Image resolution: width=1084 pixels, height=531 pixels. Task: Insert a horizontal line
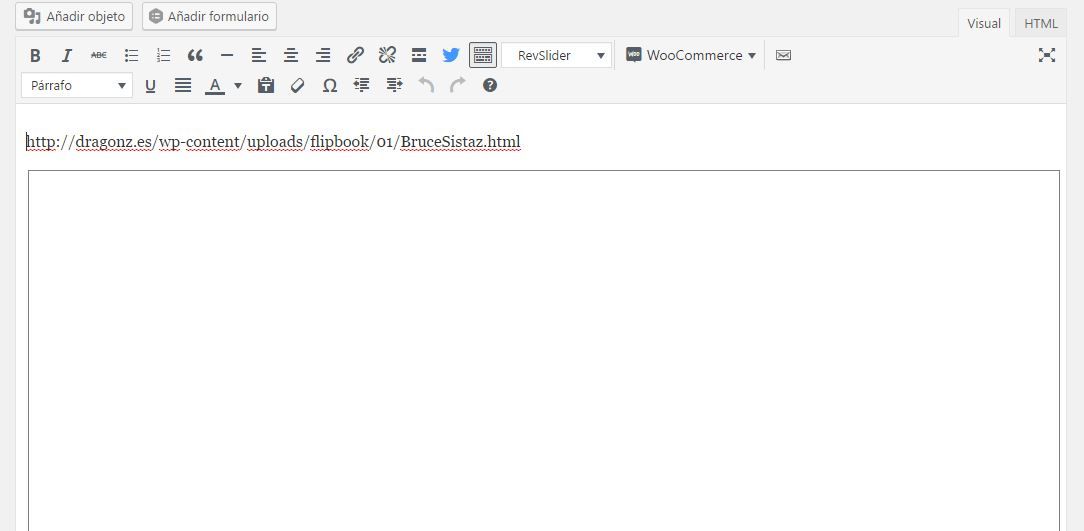[227, 55]
